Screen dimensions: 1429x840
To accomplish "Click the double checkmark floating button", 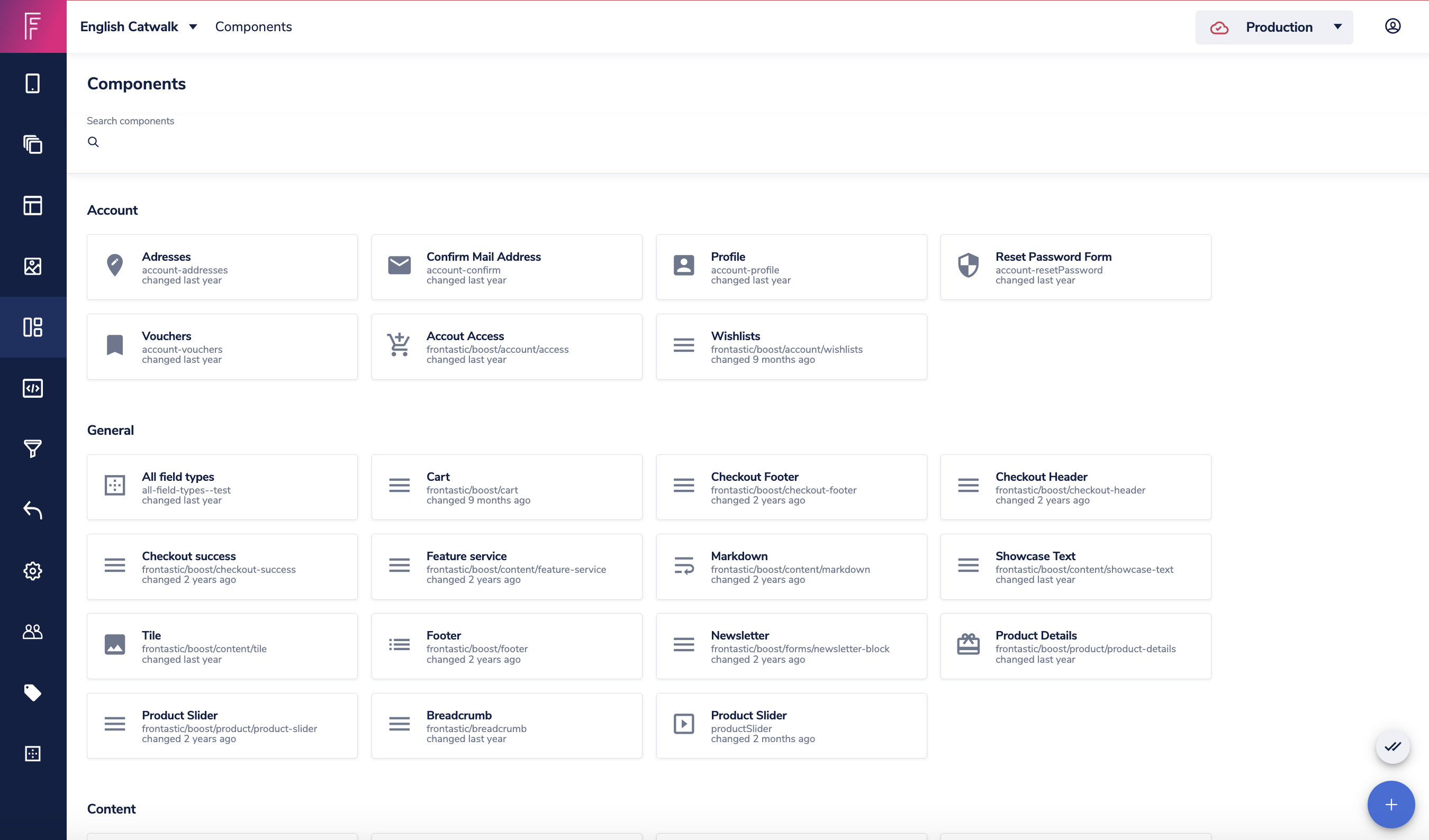I will 1392,746.
